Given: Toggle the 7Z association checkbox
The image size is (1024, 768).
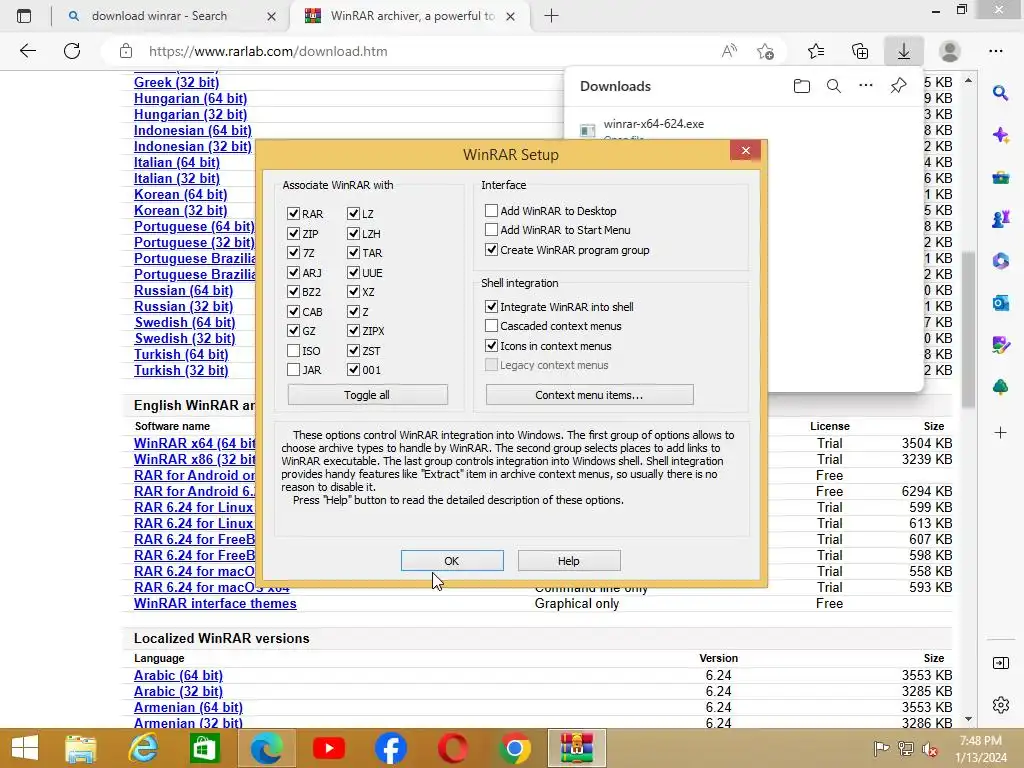Looking at the screenshot, I should 293,253.
